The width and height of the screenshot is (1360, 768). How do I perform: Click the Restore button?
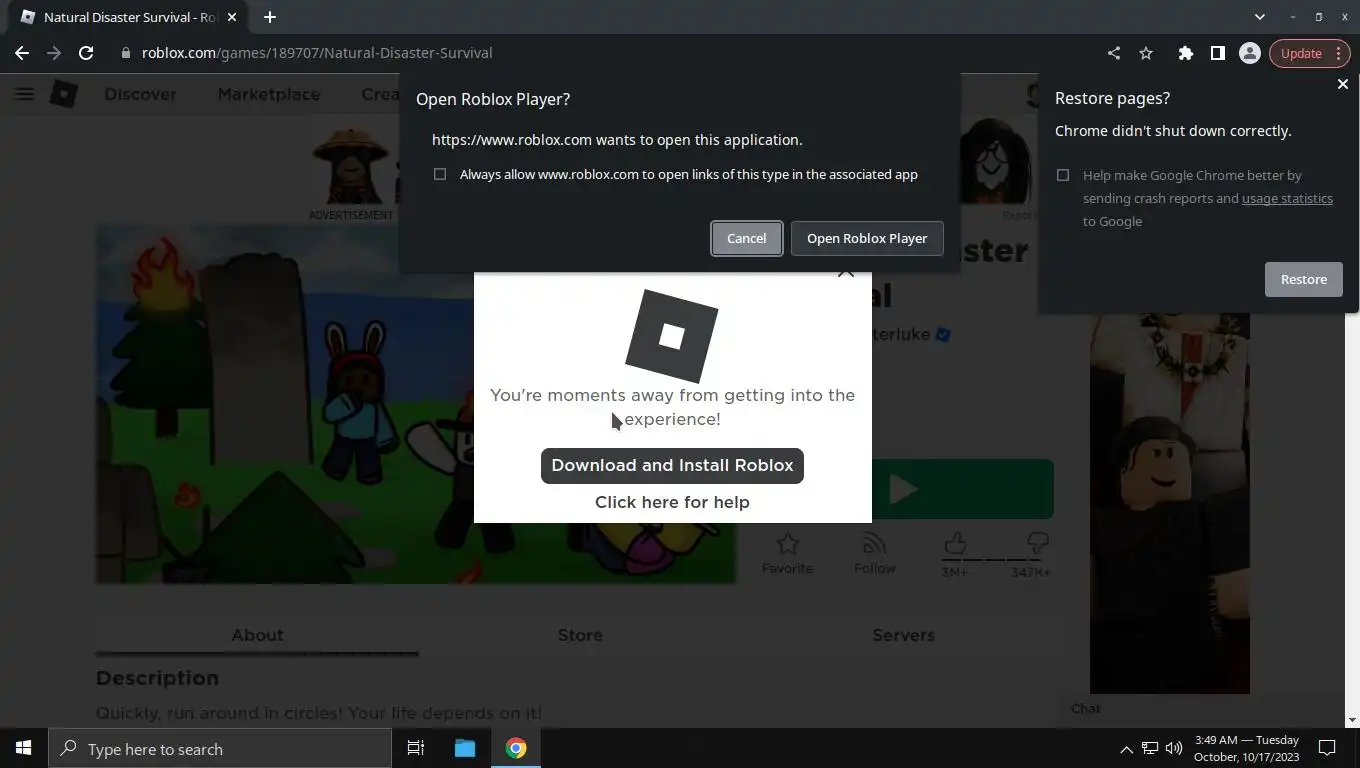coord(1304,279)
